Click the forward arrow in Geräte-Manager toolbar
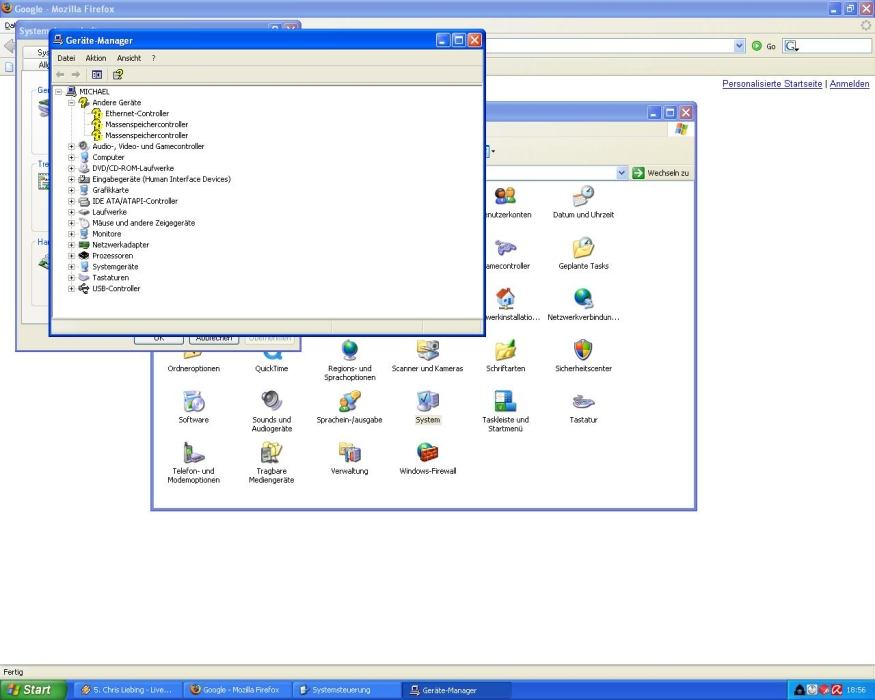The image size is (875, 700). click(75, 74)
